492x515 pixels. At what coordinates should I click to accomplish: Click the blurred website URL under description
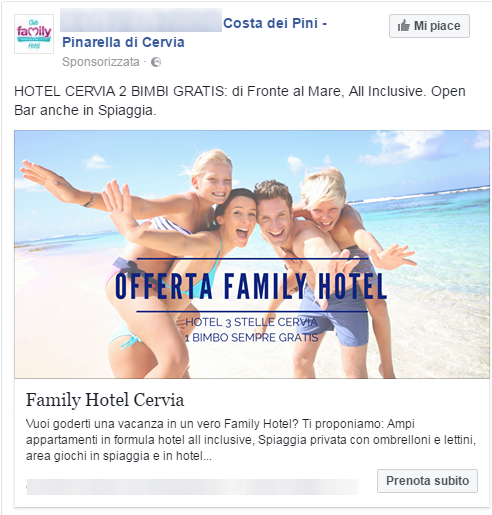pos(193,487)
